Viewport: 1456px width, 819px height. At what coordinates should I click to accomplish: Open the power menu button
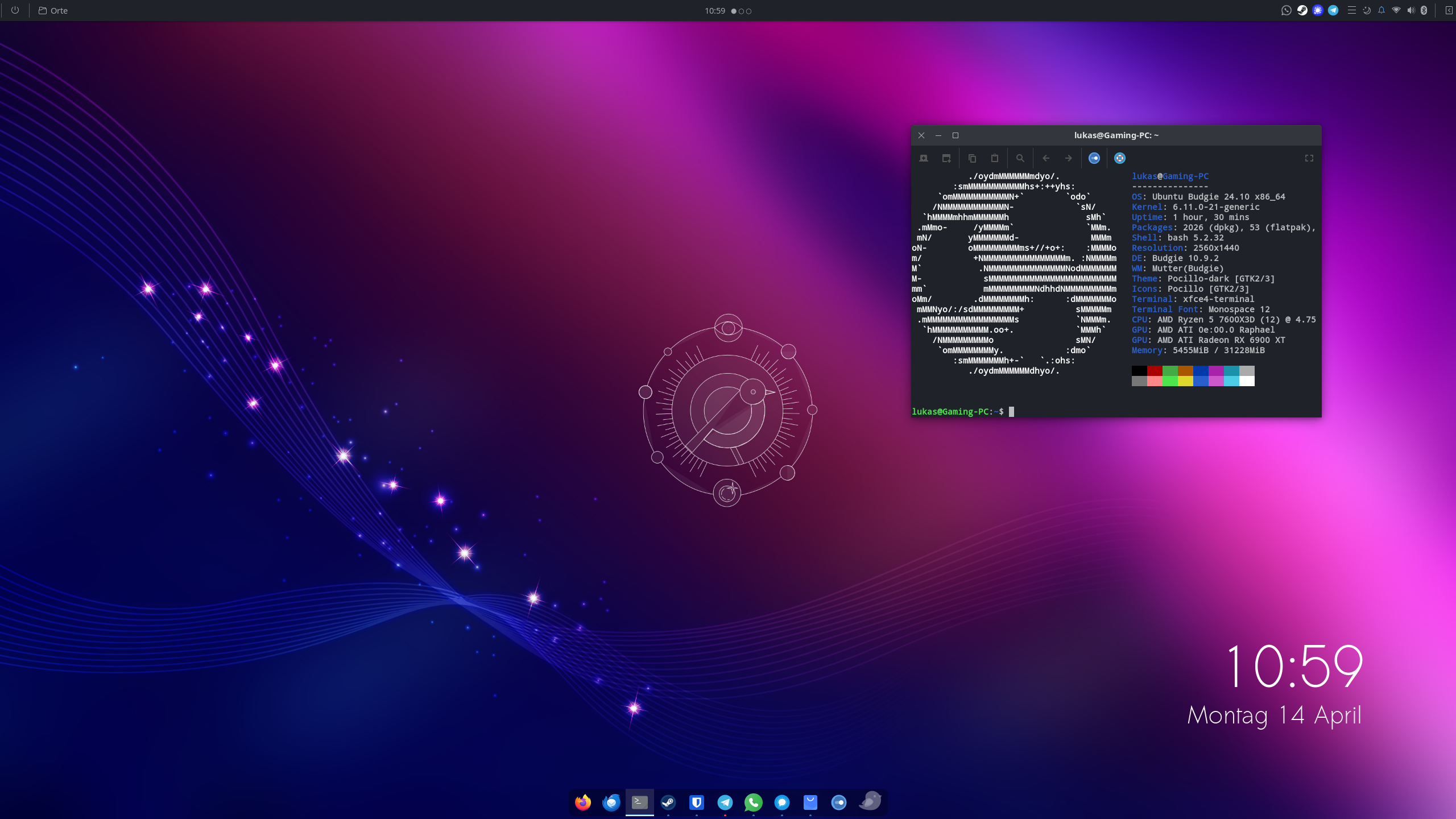pyautogui.click(x=15, y=10)
